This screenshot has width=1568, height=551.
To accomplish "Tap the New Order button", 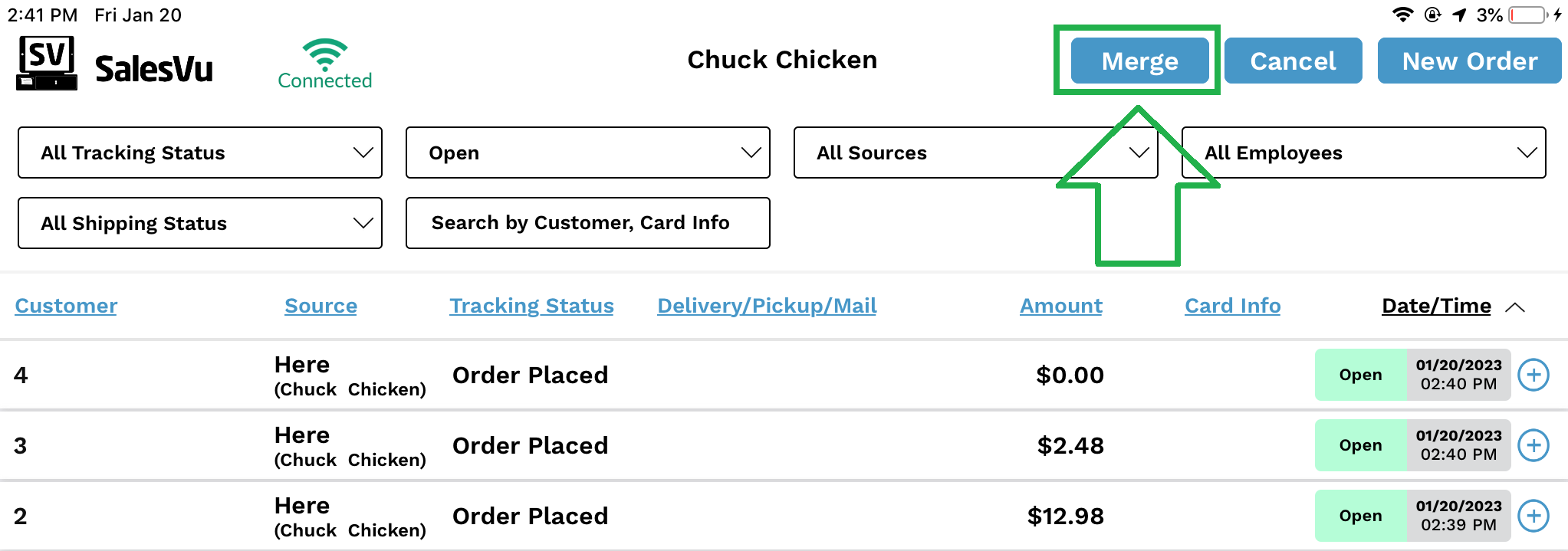I will (1469, 61).
